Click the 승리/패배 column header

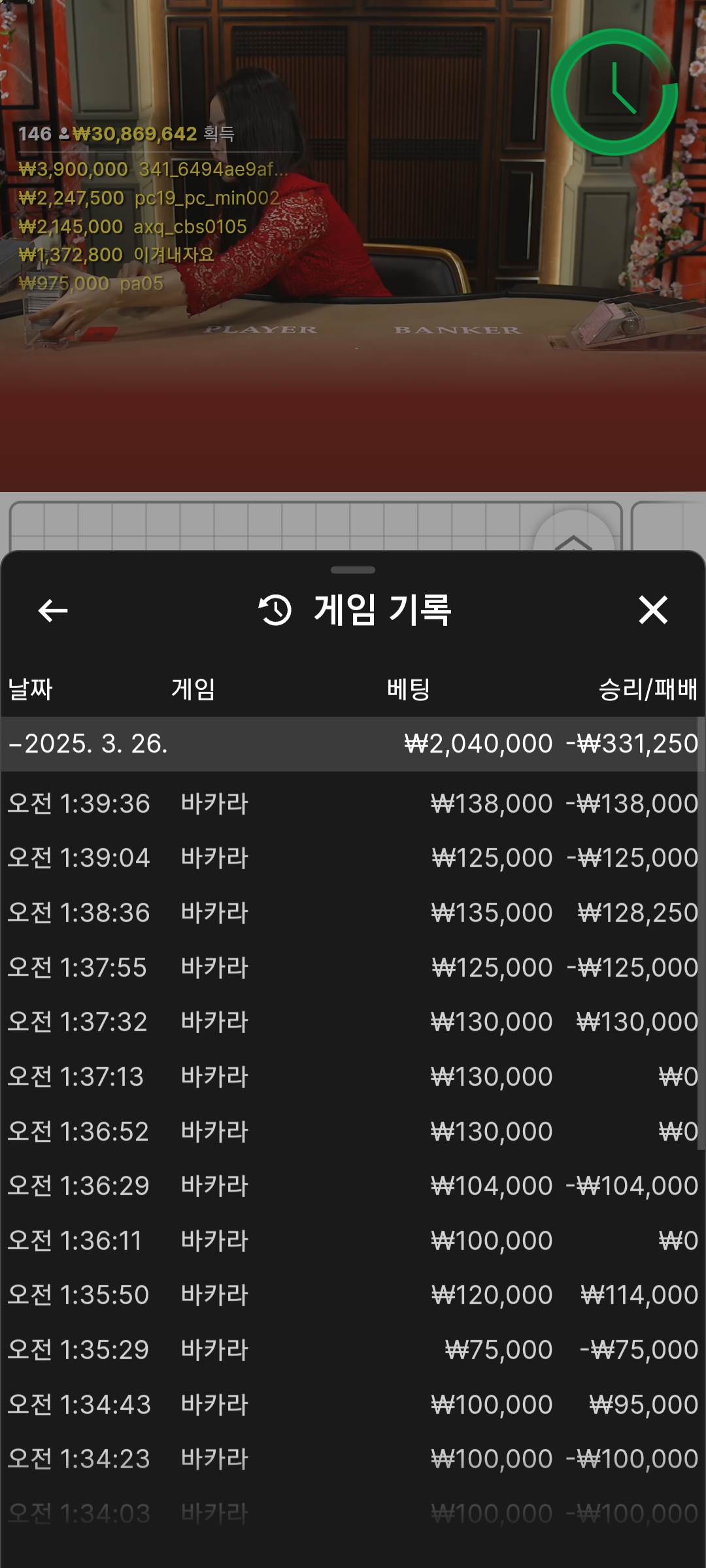(648, 689)
